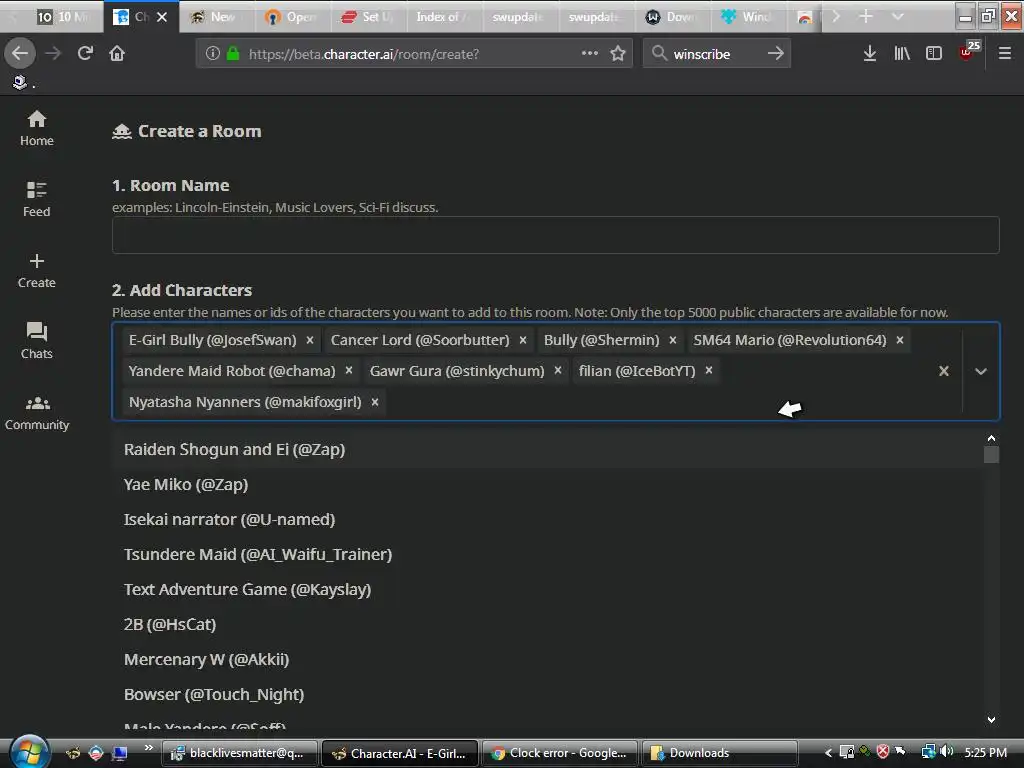
Task: Click the character list scrollbar thumb
Action: click(x=991, y=455)
